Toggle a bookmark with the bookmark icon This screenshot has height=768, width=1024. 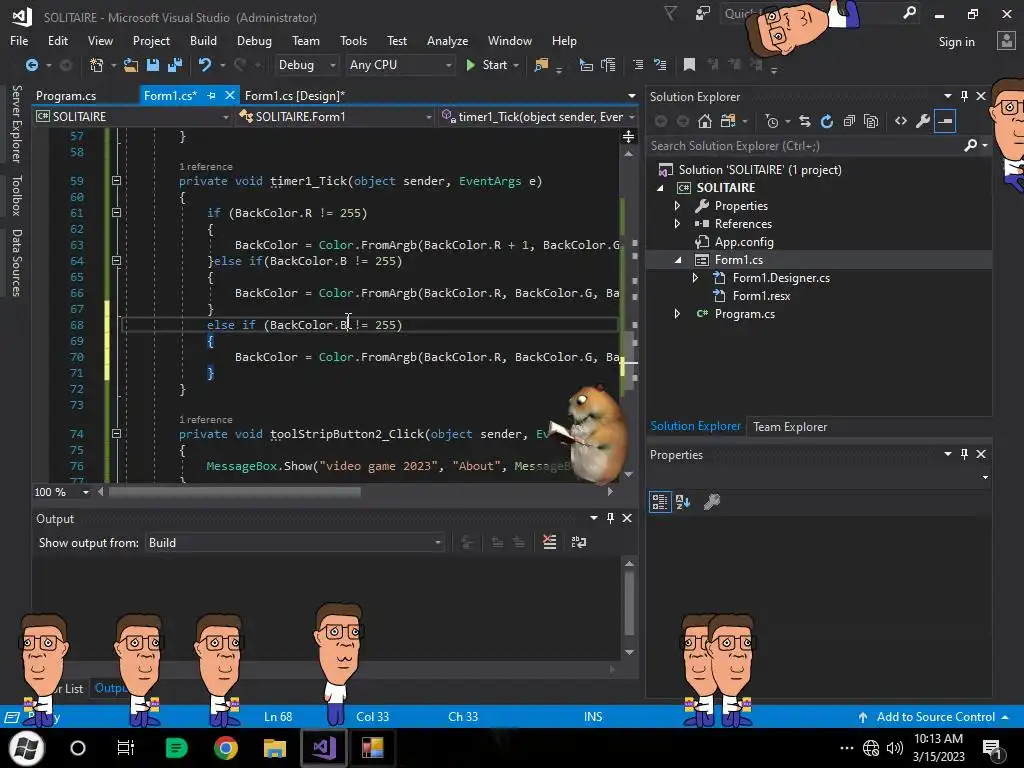coord(689,65)
